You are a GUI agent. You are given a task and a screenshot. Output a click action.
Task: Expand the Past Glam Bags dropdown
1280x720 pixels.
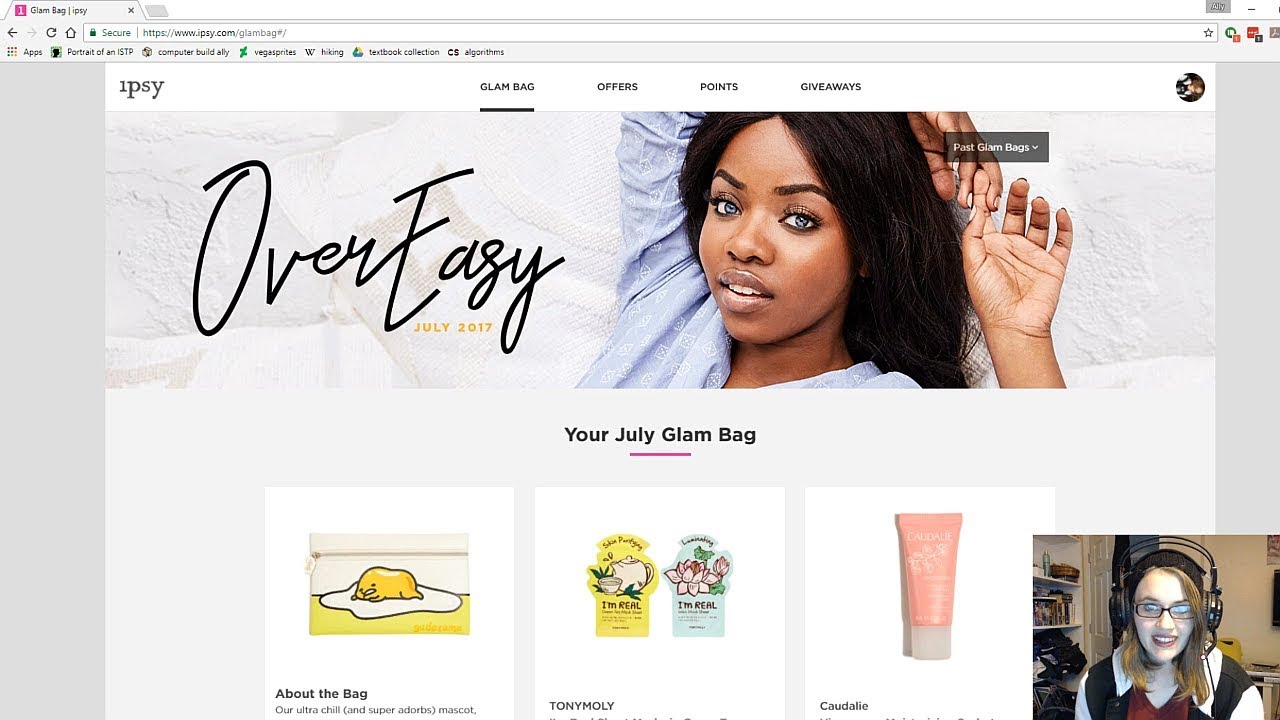coord(996,147)
